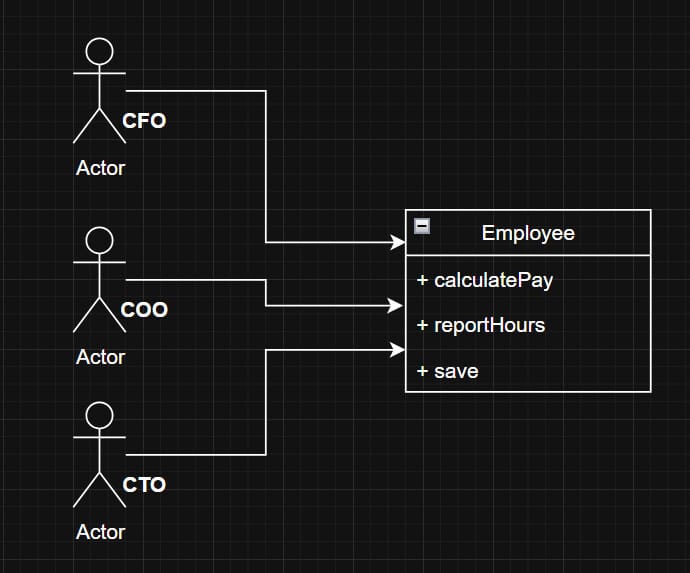690x573 pixels.
Task: Select the save method row
Action: [x=528, y=371]
